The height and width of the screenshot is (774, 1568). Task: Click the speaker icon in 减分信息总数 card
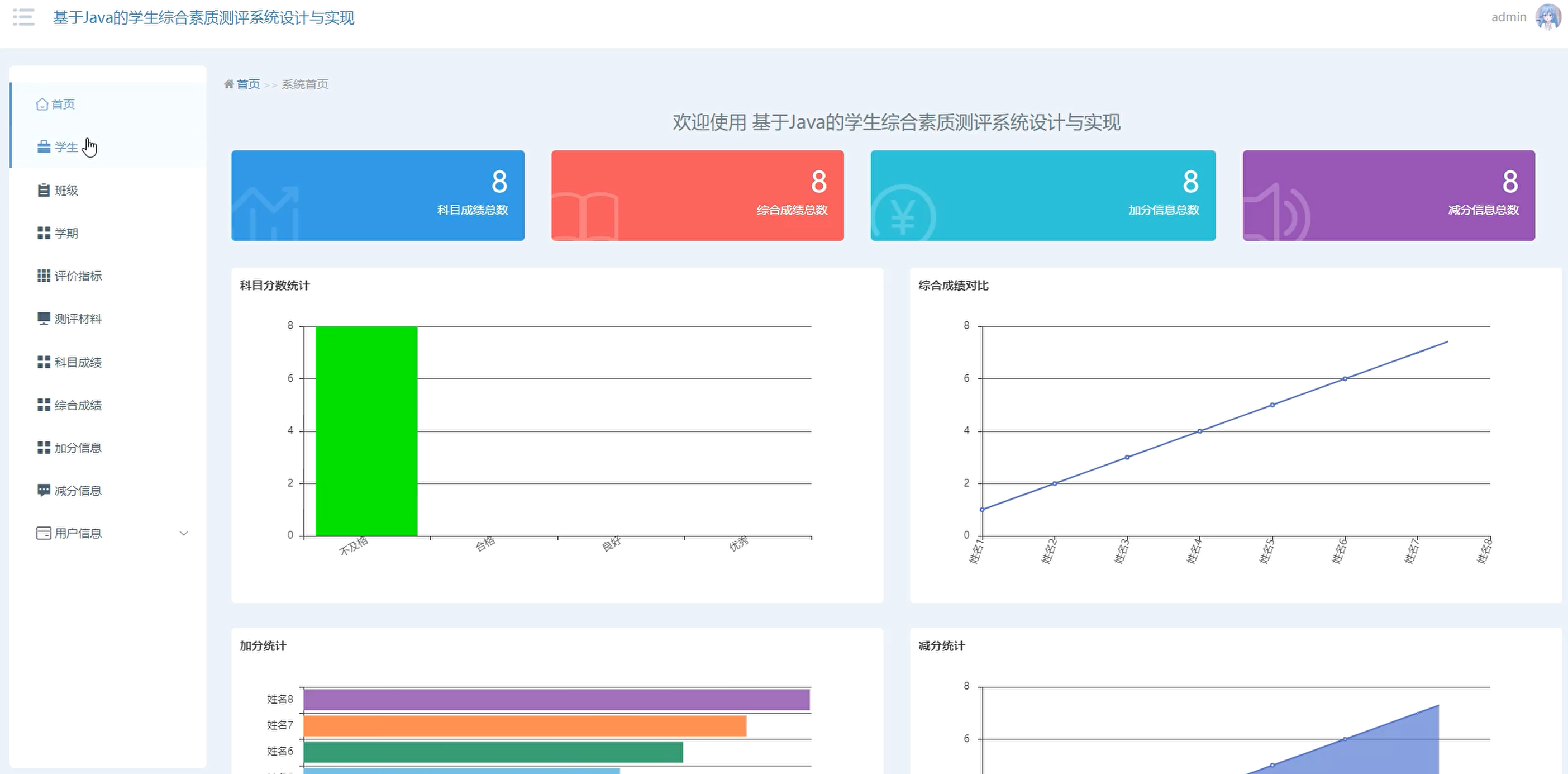[1276, 213]
